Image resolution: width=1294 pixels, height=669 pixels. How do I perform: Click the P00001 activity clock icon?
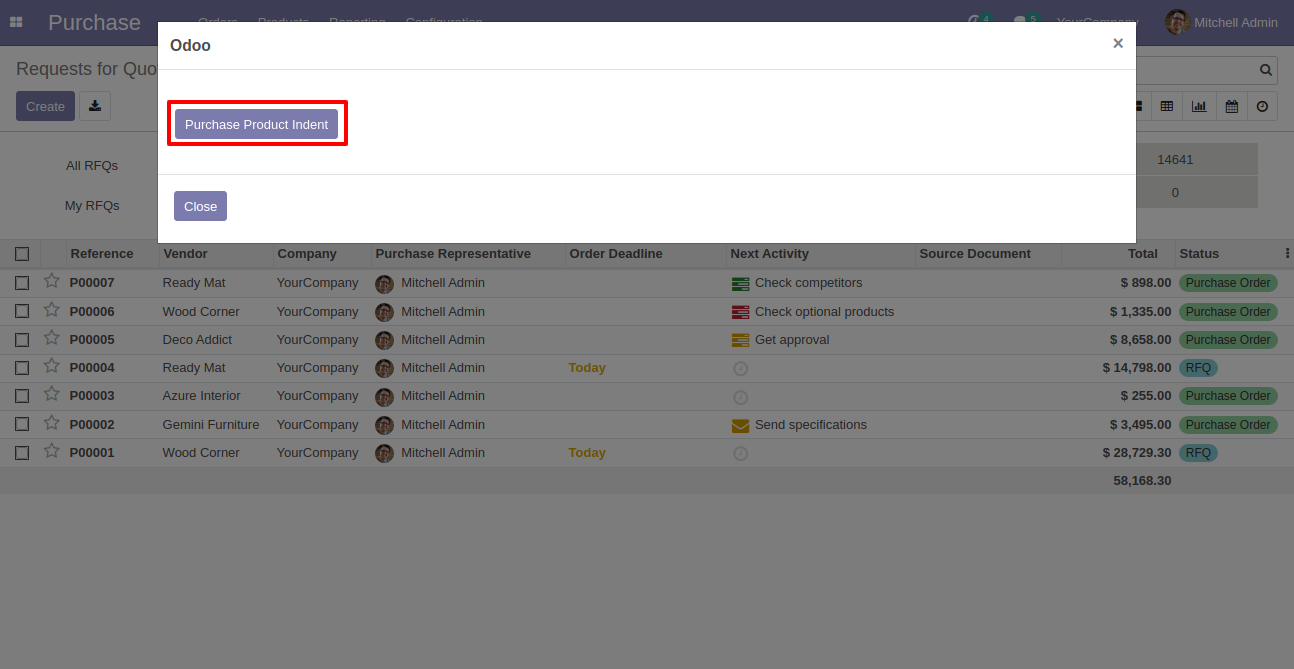[x=740, y=453]
